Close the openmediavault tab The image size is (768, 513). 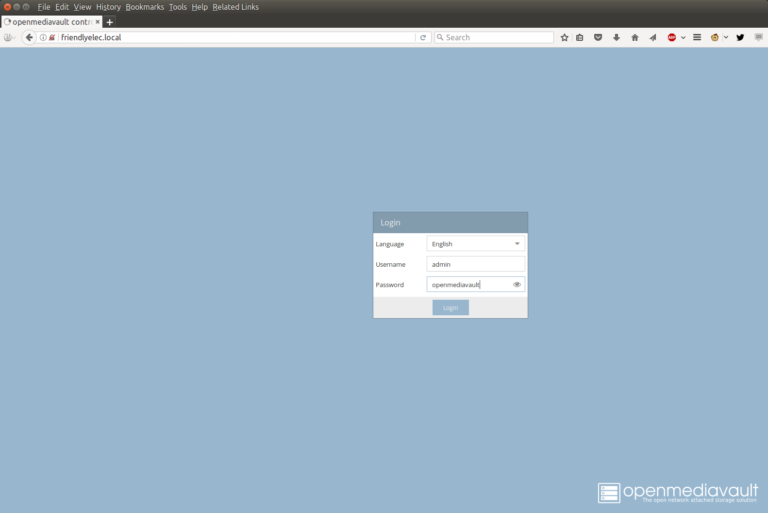pos(97,22)
